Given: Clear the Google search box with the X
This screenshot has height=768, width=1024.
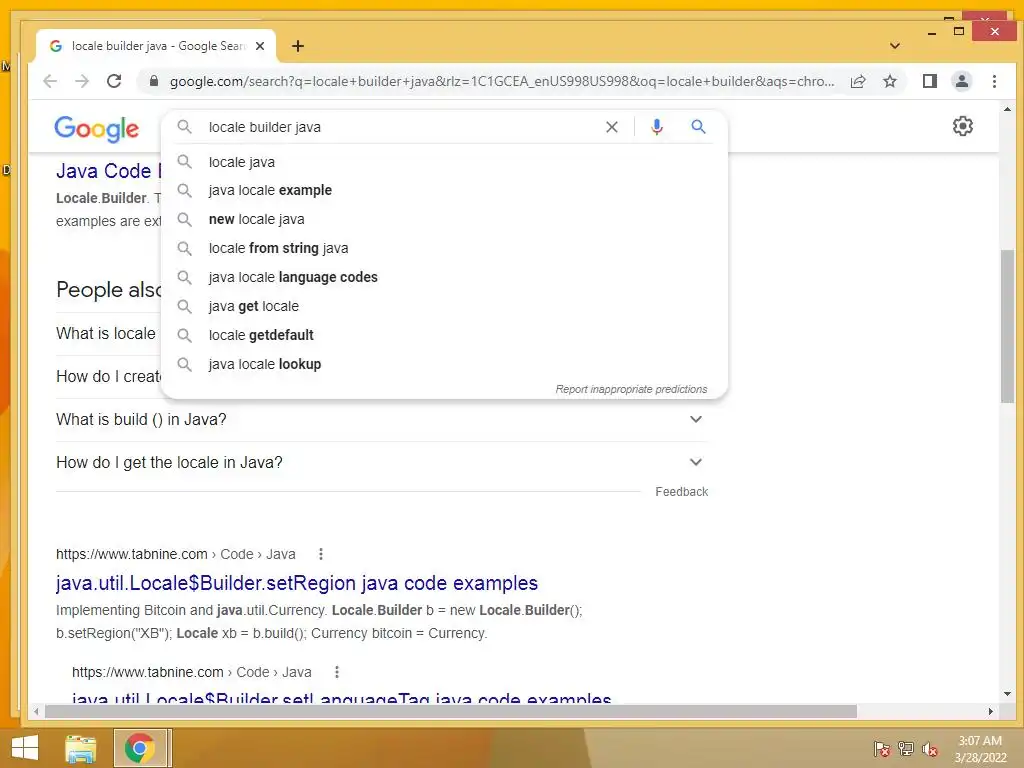Looking at the screenshot, I should click(612, 127).
